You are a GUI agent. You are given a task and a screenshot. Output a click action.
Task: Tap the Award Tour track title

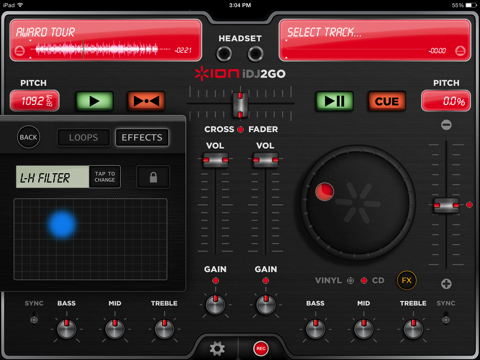[45, 32]
